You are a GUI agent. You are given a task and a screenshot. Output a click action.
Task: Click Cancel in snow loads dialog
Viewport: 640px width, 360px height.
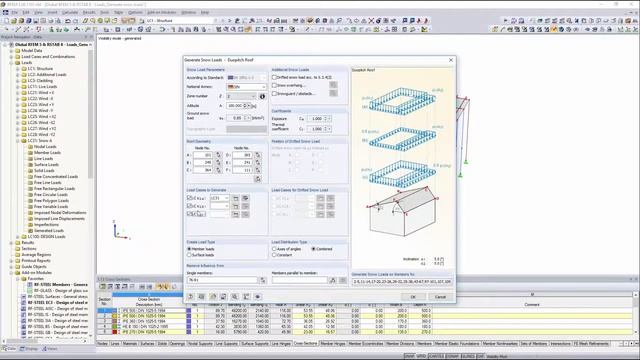click(440, 297)
